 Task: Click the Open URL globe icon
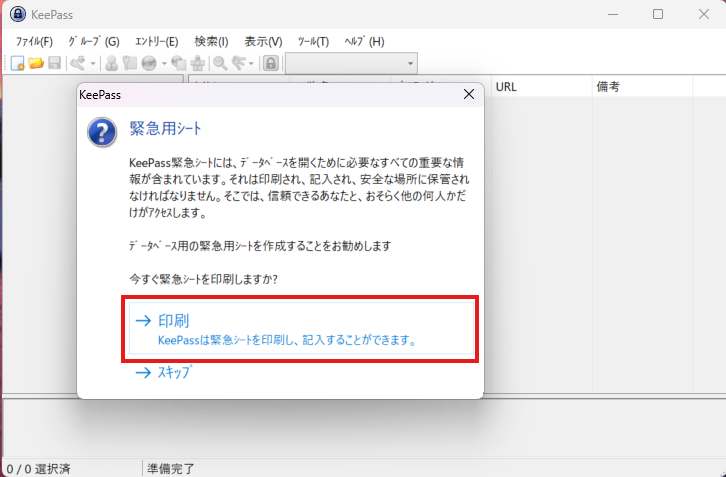pyautogui.click(x=149, y=63)
